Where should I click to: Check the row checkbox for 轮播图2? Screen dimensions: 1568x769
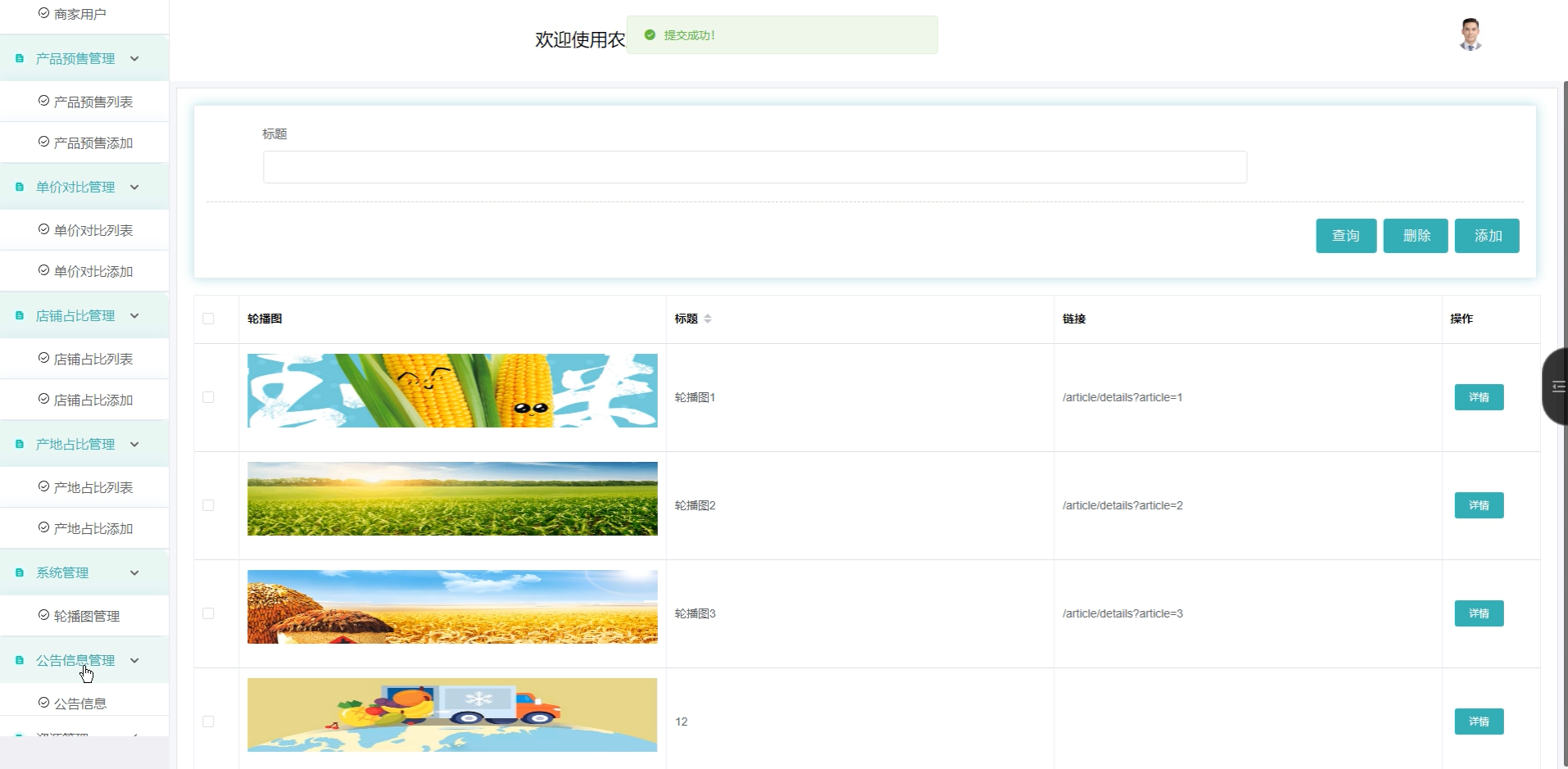(x=208, y=505)
